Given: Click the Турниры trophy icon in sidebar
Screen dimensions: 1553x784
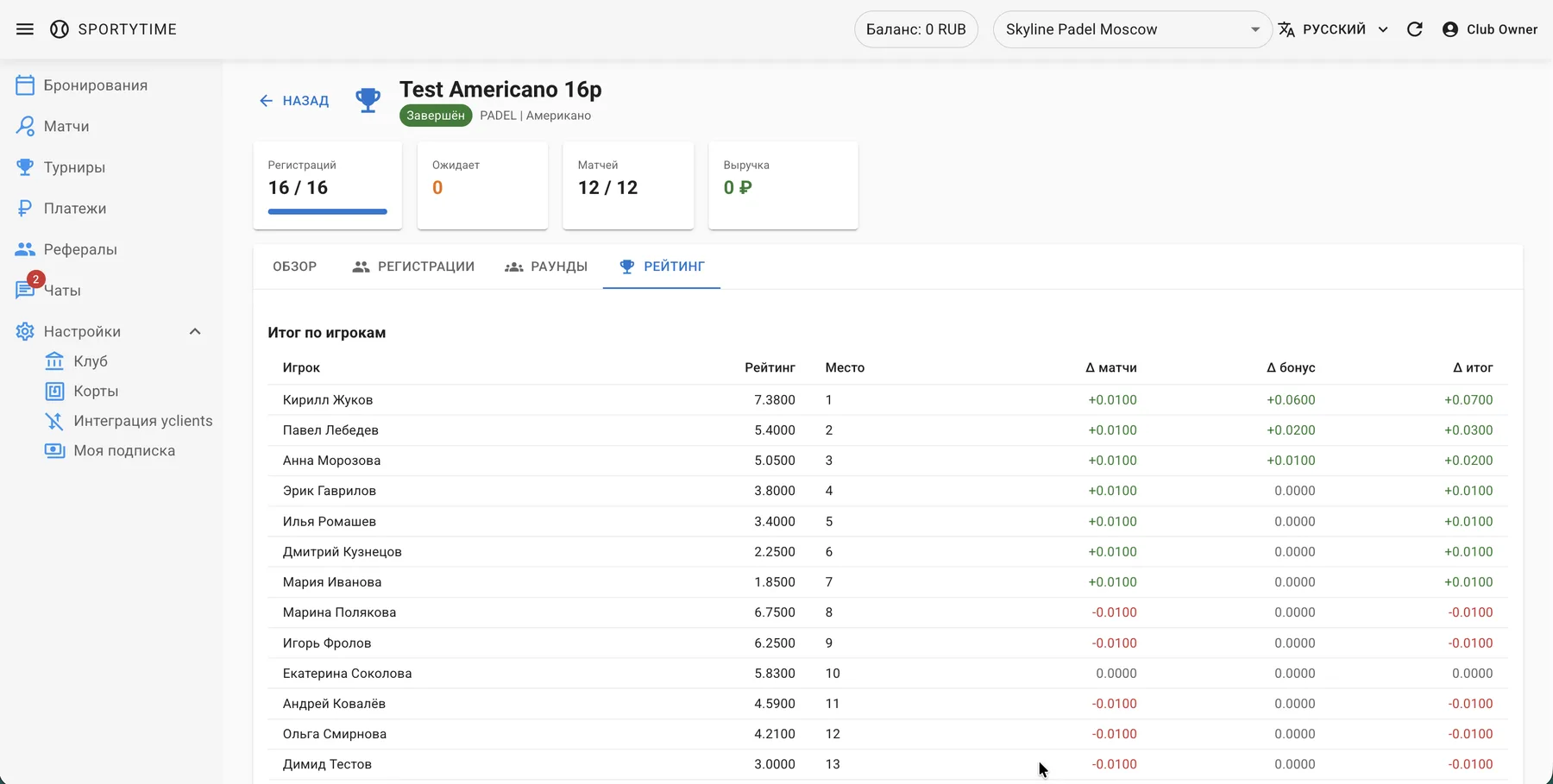Looking at the screenshot, I should click(25, 167).
